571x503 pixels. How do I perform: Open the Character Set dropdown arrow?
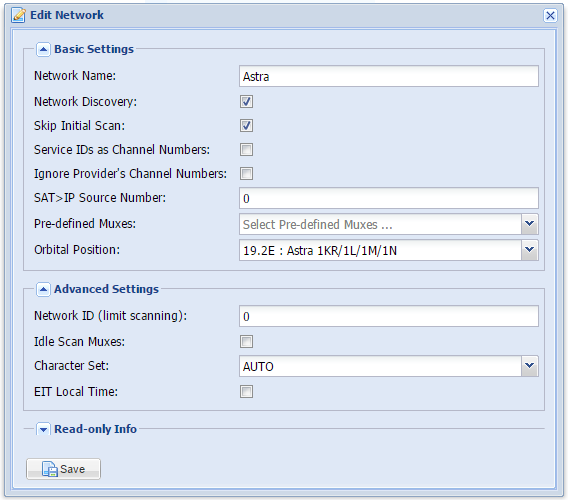529,366
